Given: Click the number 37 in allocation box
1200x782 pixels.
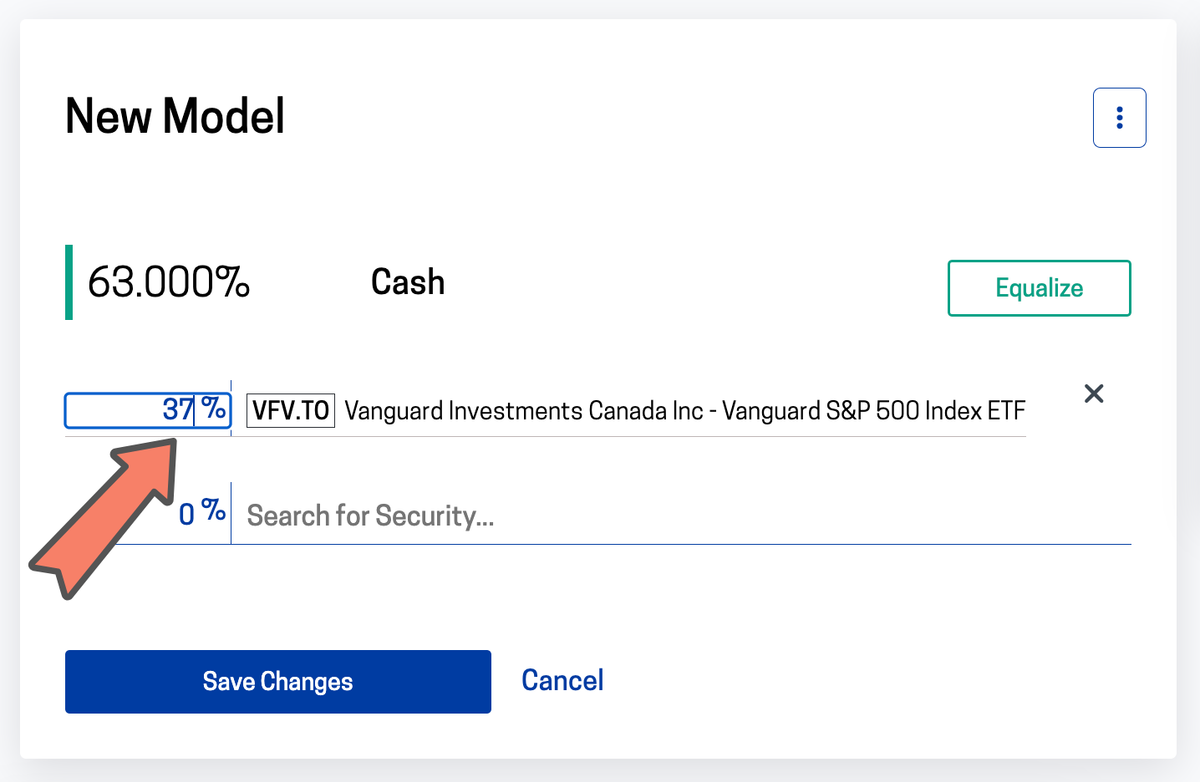Looking at the screenshot, I should (x=177, y=410).
